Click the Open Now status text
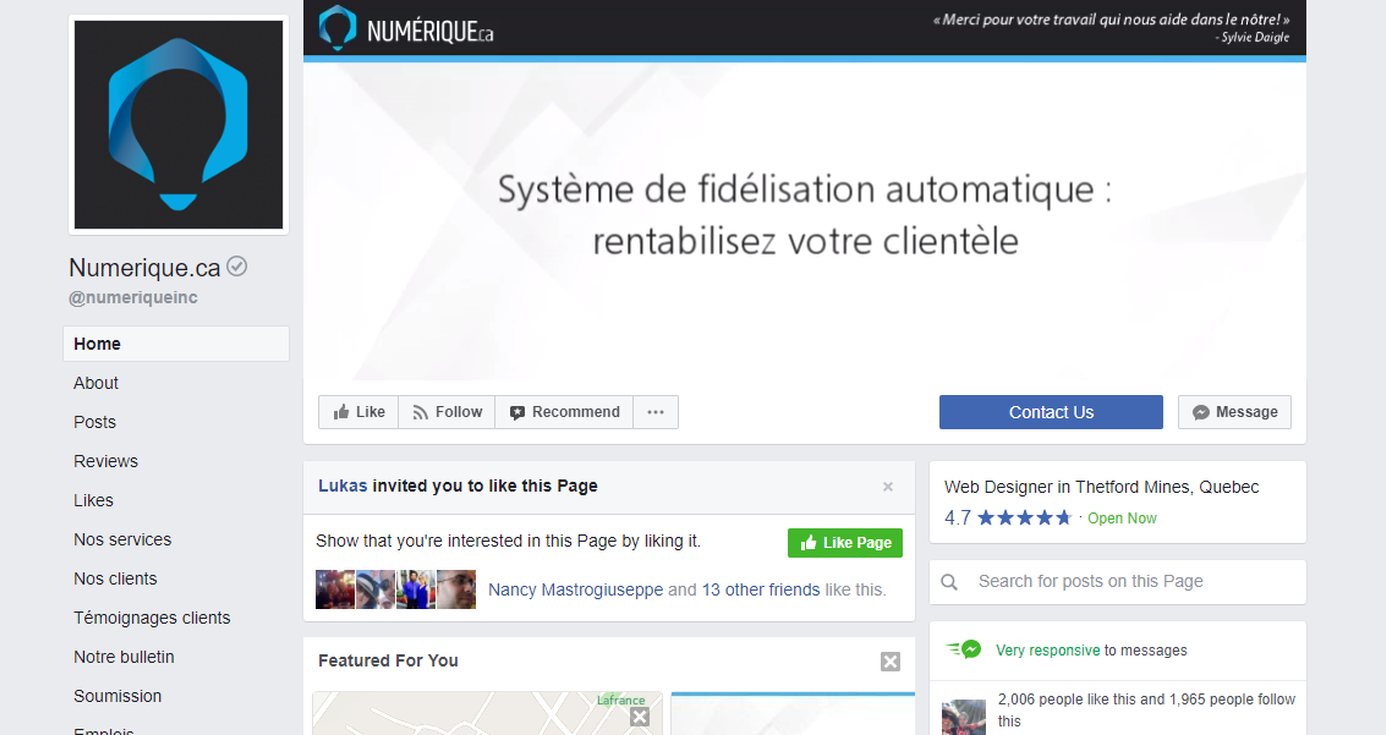 tap(1122, 518)
